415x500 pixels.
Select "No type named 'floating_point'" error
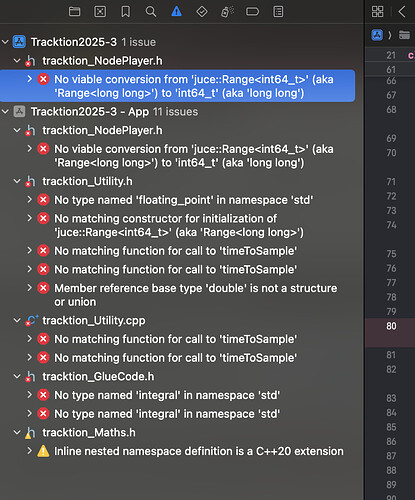tap(183, 200)
